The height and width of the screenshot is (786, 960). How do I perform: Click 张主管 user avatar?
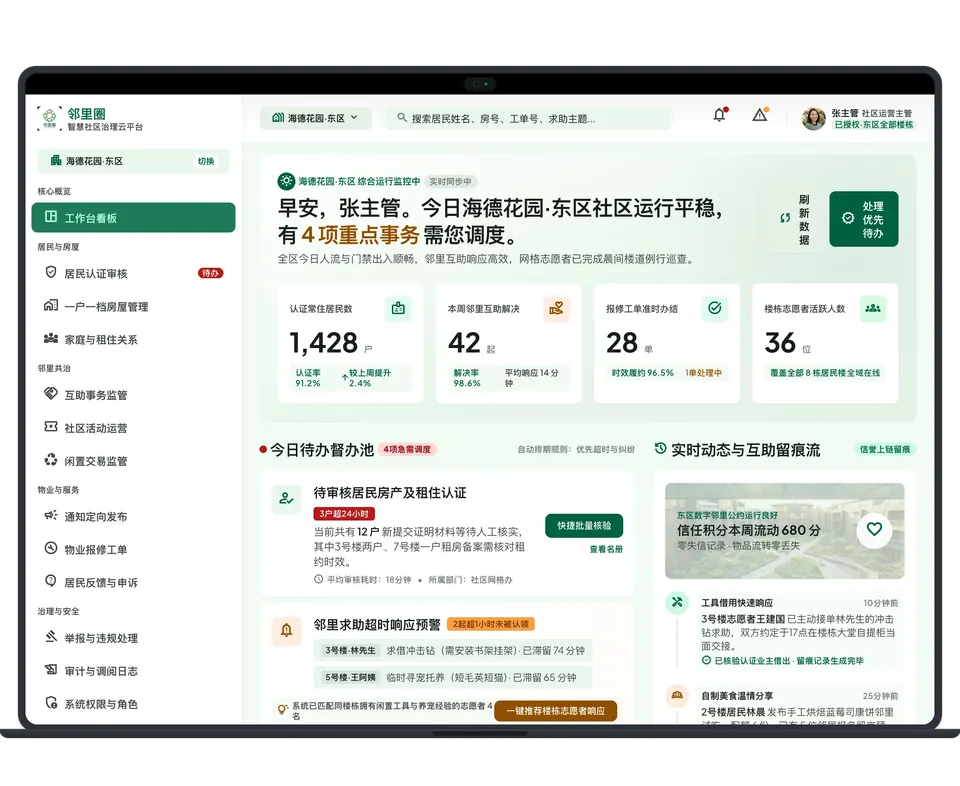(814, 118)
